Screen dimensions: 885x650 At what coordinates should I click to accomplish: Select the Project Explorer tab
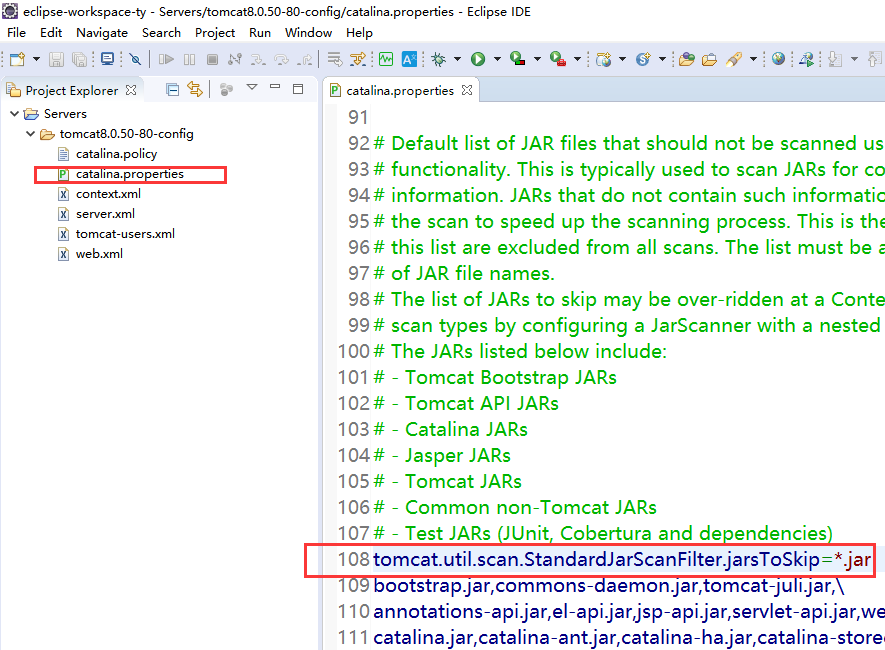[x=72, y=90]
